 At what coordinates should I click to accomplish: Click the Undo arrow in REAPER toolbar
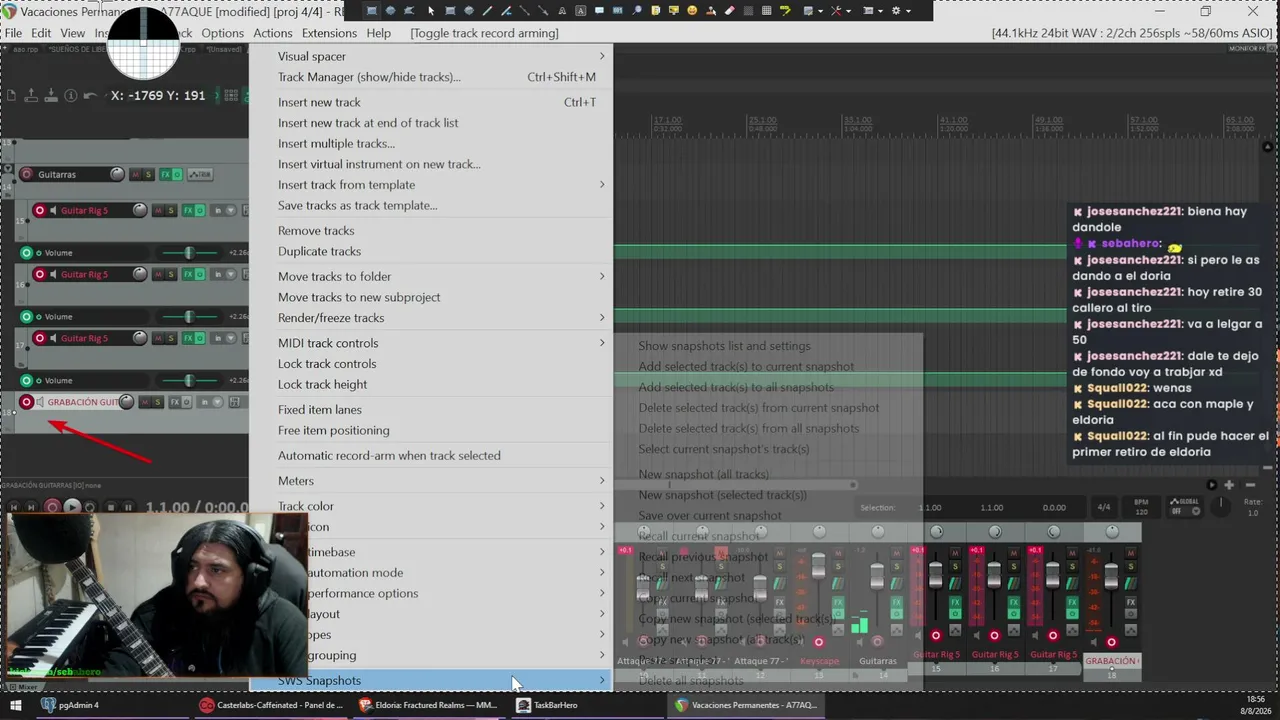click(x=91, y=95)
